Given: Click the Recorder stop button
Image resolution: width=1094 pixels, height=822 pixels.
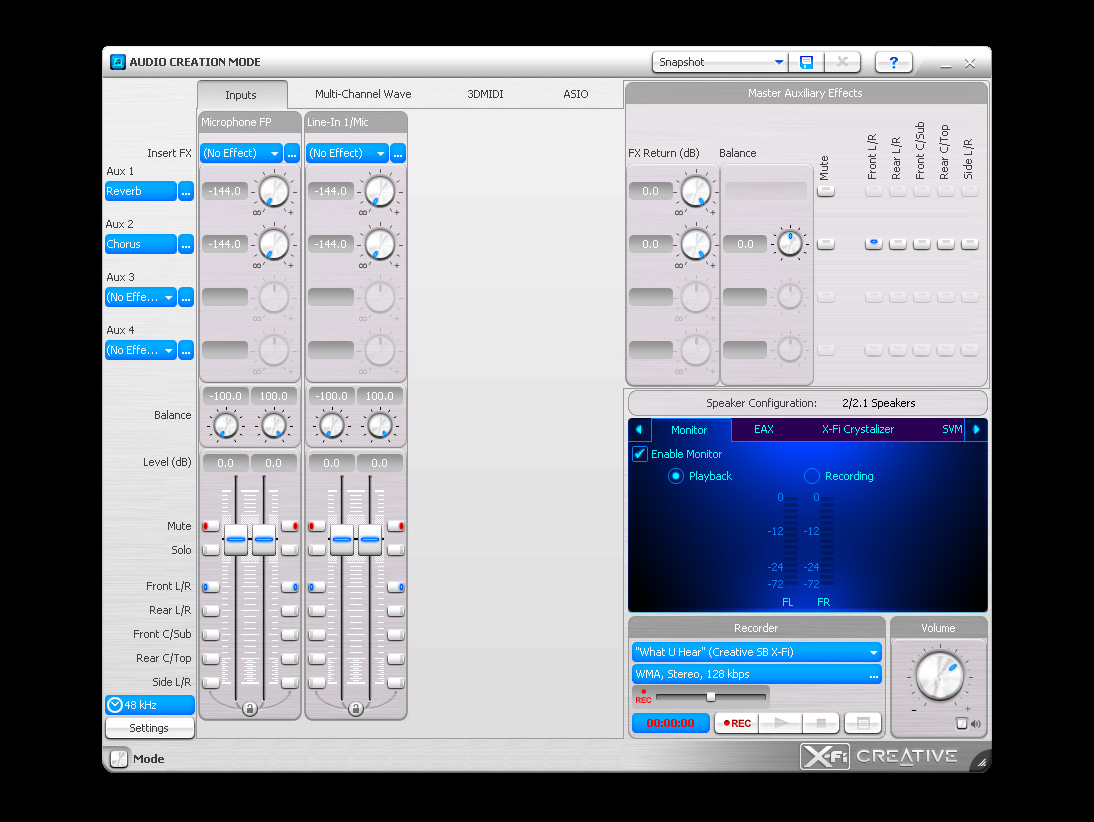Looking at the screenshot, I should 821,724.
